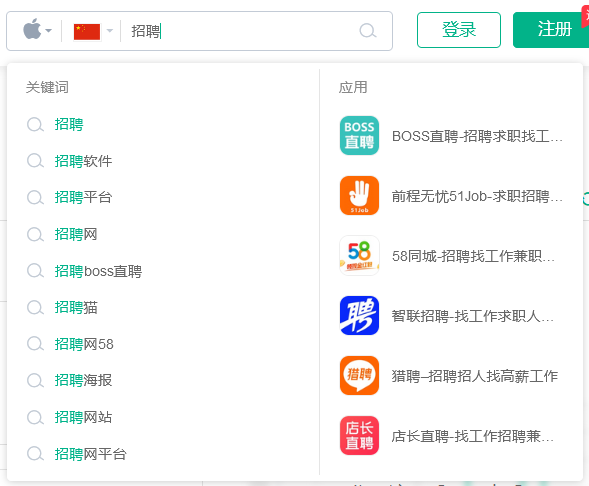This screenshot has height=486, width=589.
Task: Click the 51Job orange hand app icon
Action: pyautogui.click(x=359, y=196)
